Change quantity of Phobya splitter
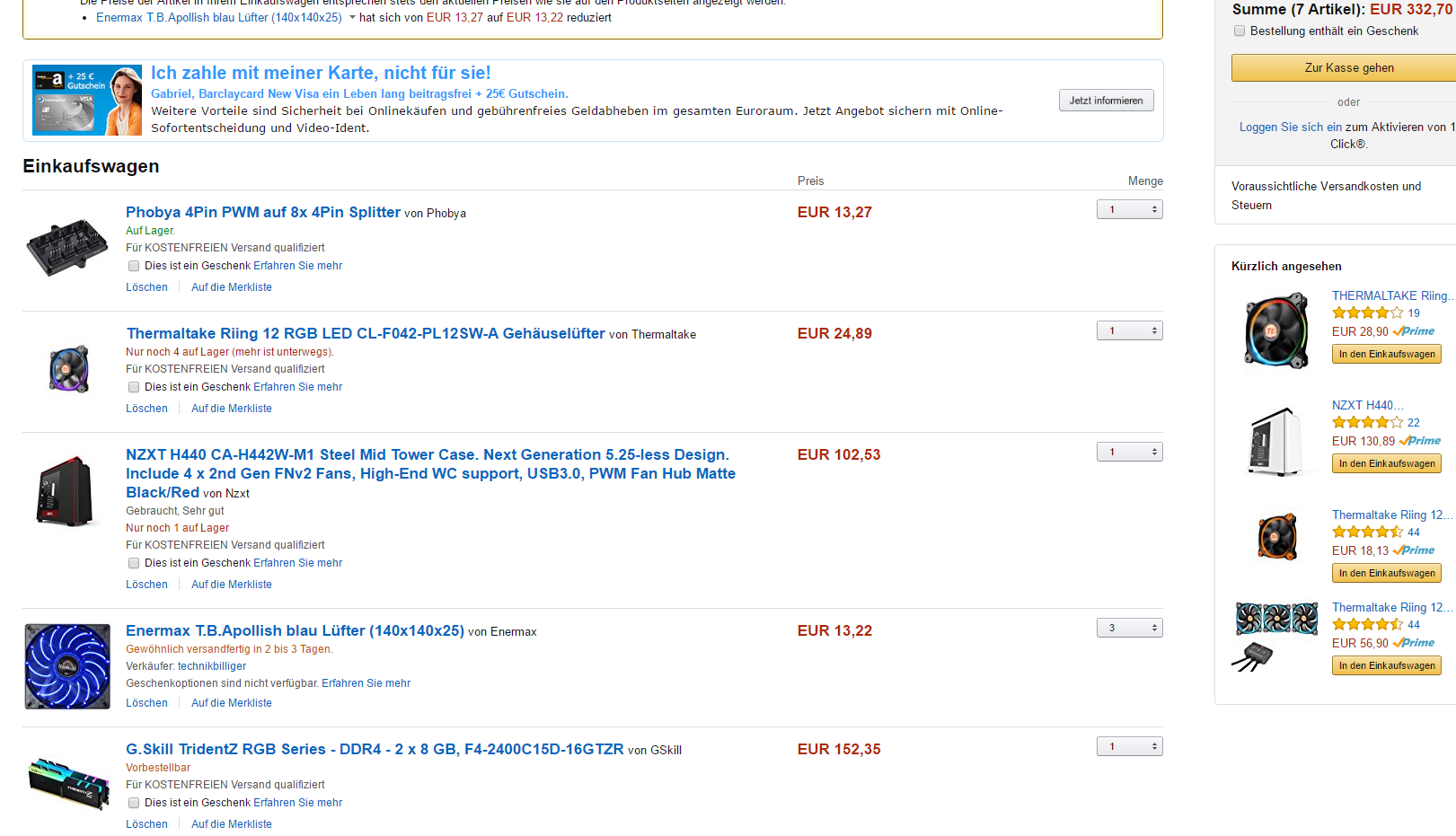Viewport: 1456px width, 836px height. tap(1130, 209)
